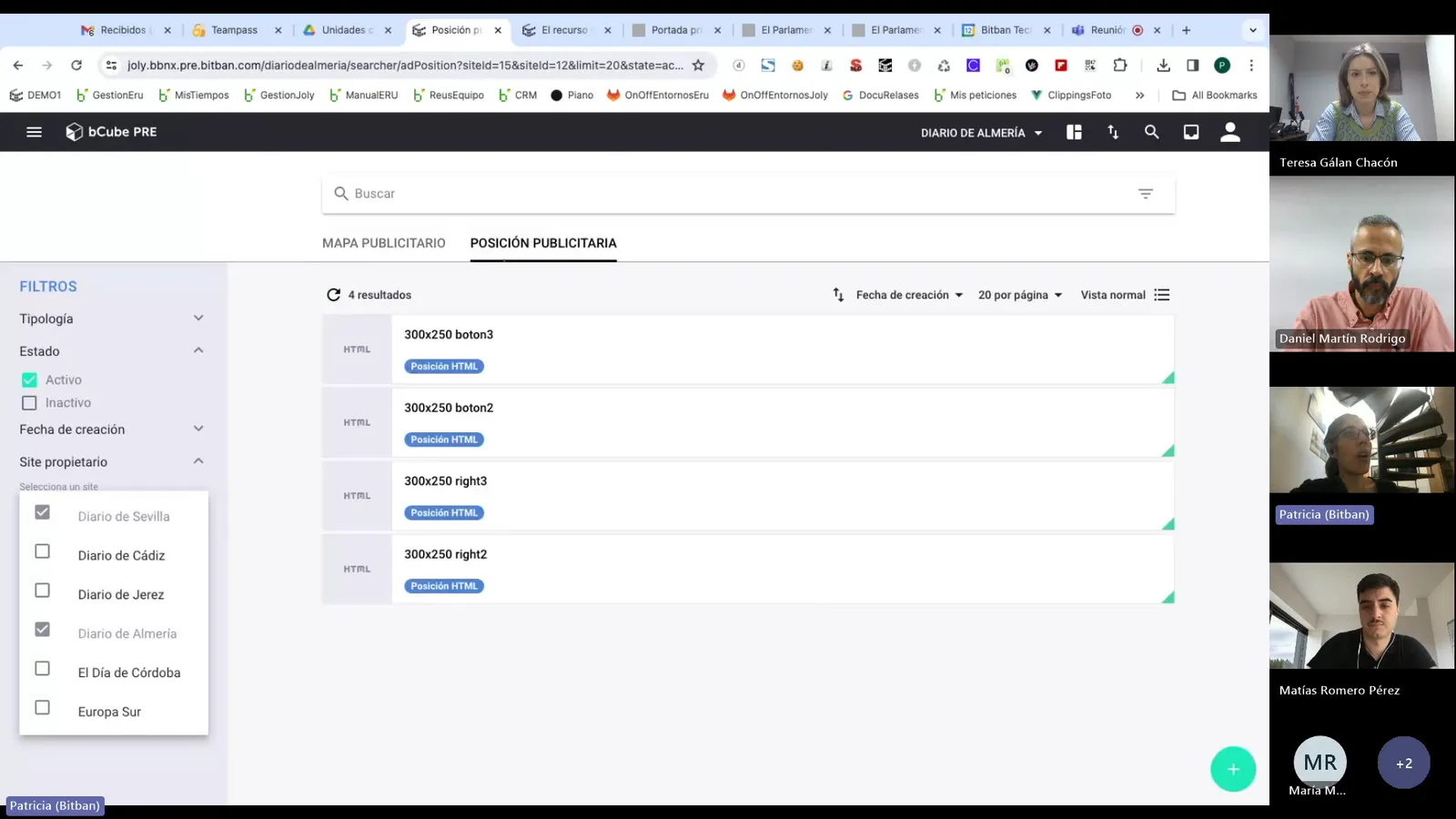This screenshot has width=1456, height=819.
Task: Click into the Buscar search field
Action: [728, 194]
